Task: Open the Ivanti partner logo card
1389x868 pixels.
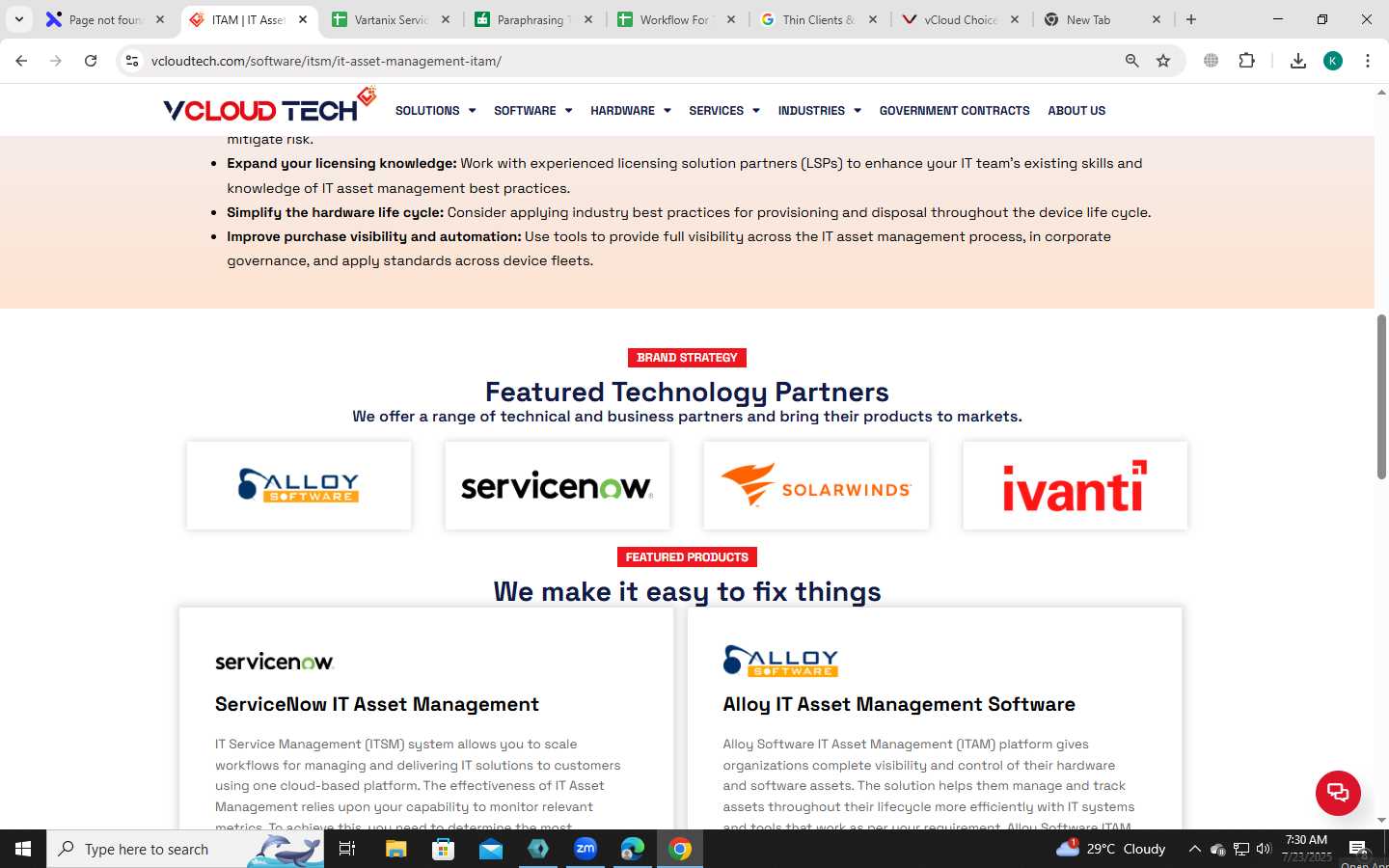Action: click(x=1076, y=485)
